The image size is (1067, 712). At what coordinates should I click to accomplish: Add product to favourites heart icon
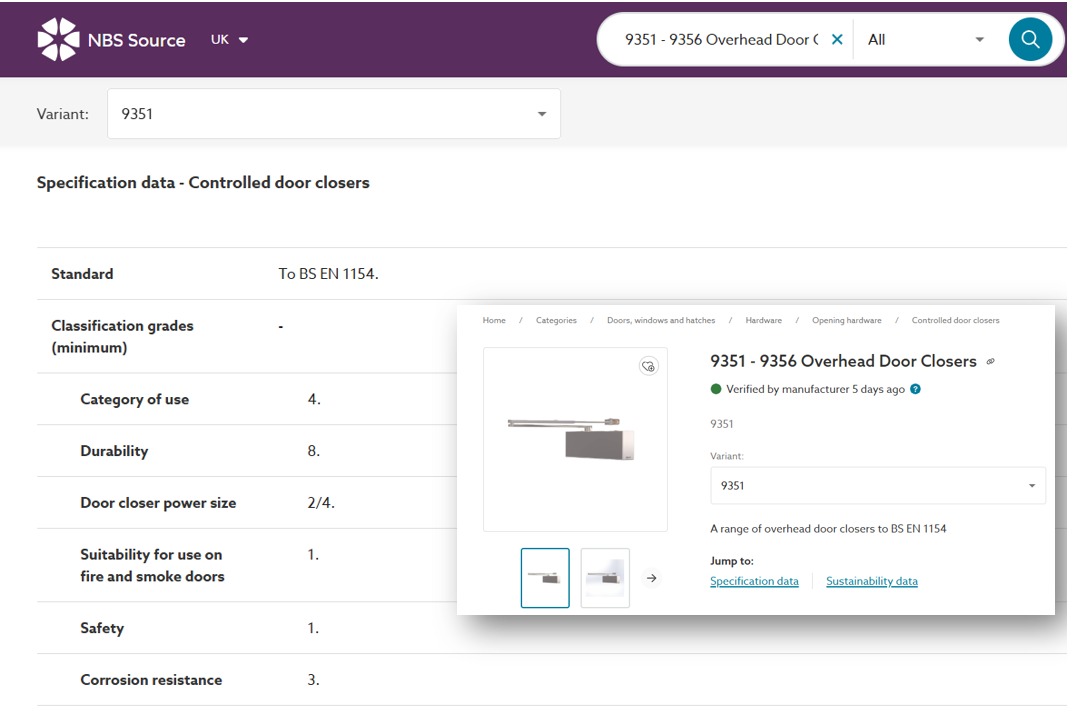click(x=649, y=366)
